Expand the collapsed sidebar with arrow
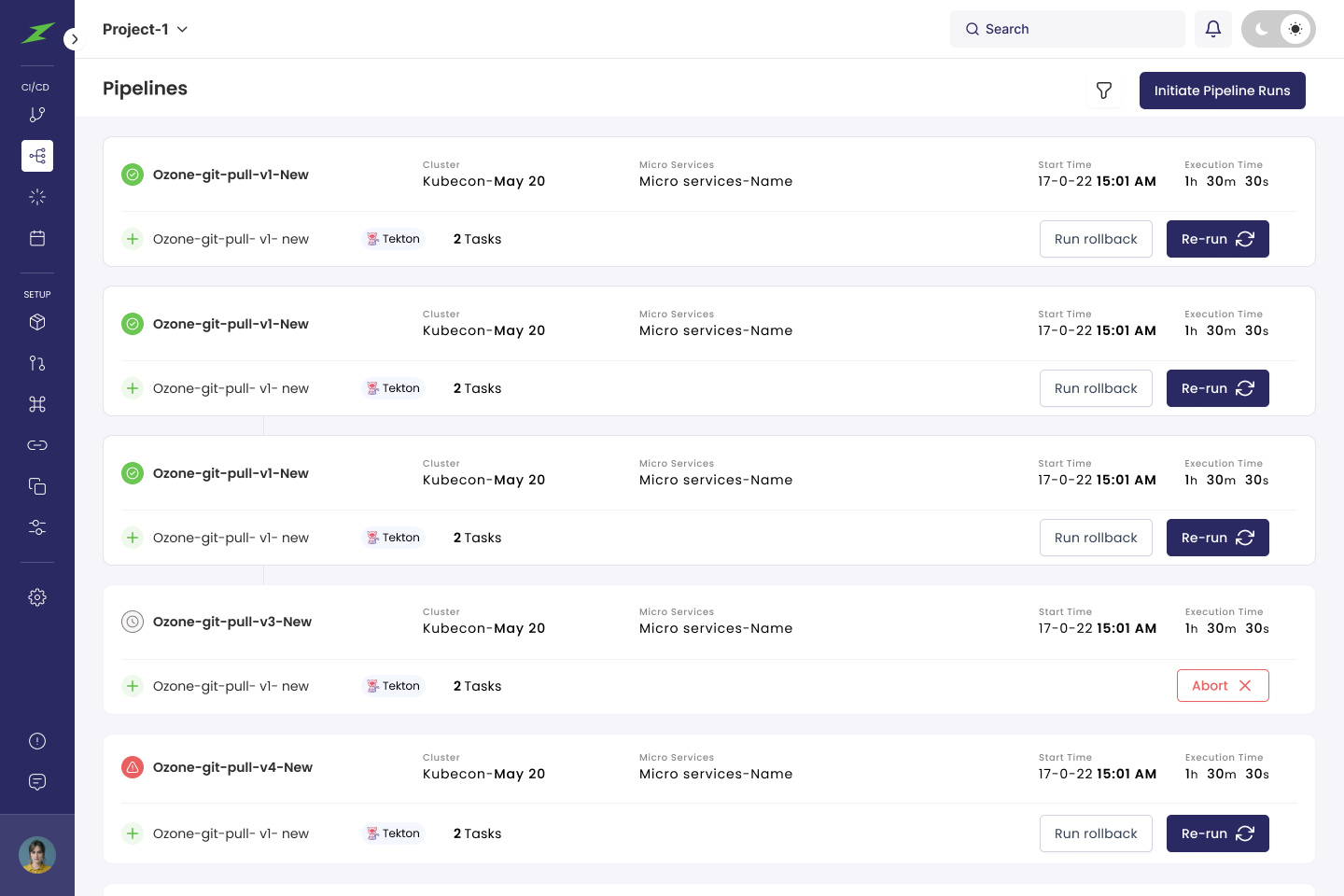 coord(75,39)
